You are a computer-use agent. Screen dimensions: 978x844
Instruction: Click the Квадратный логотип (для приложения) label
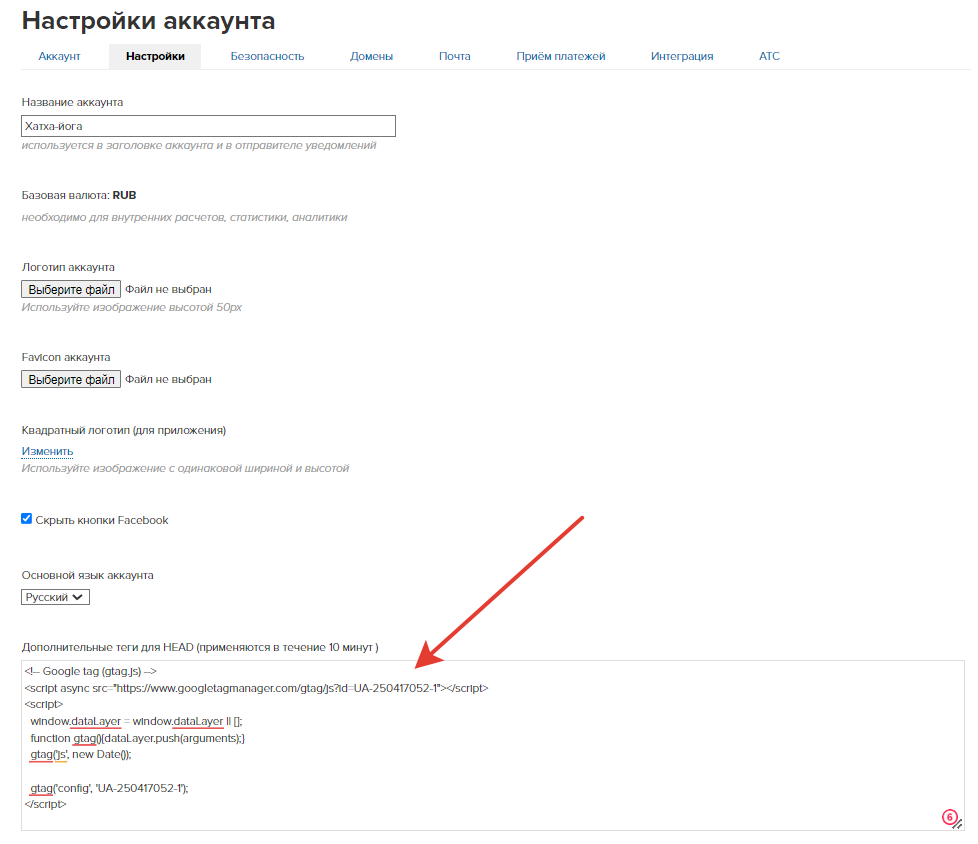[123, 430]
